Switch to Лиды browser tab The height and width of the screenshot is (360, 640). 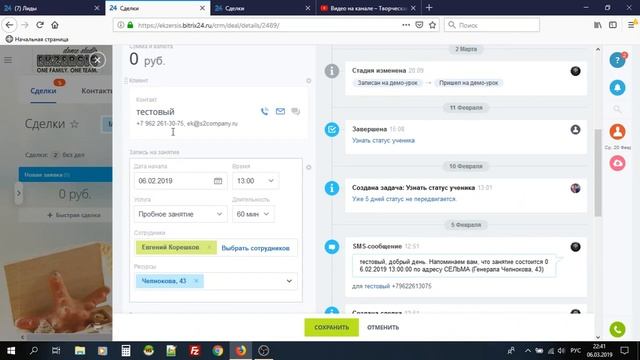click(52, 8)
